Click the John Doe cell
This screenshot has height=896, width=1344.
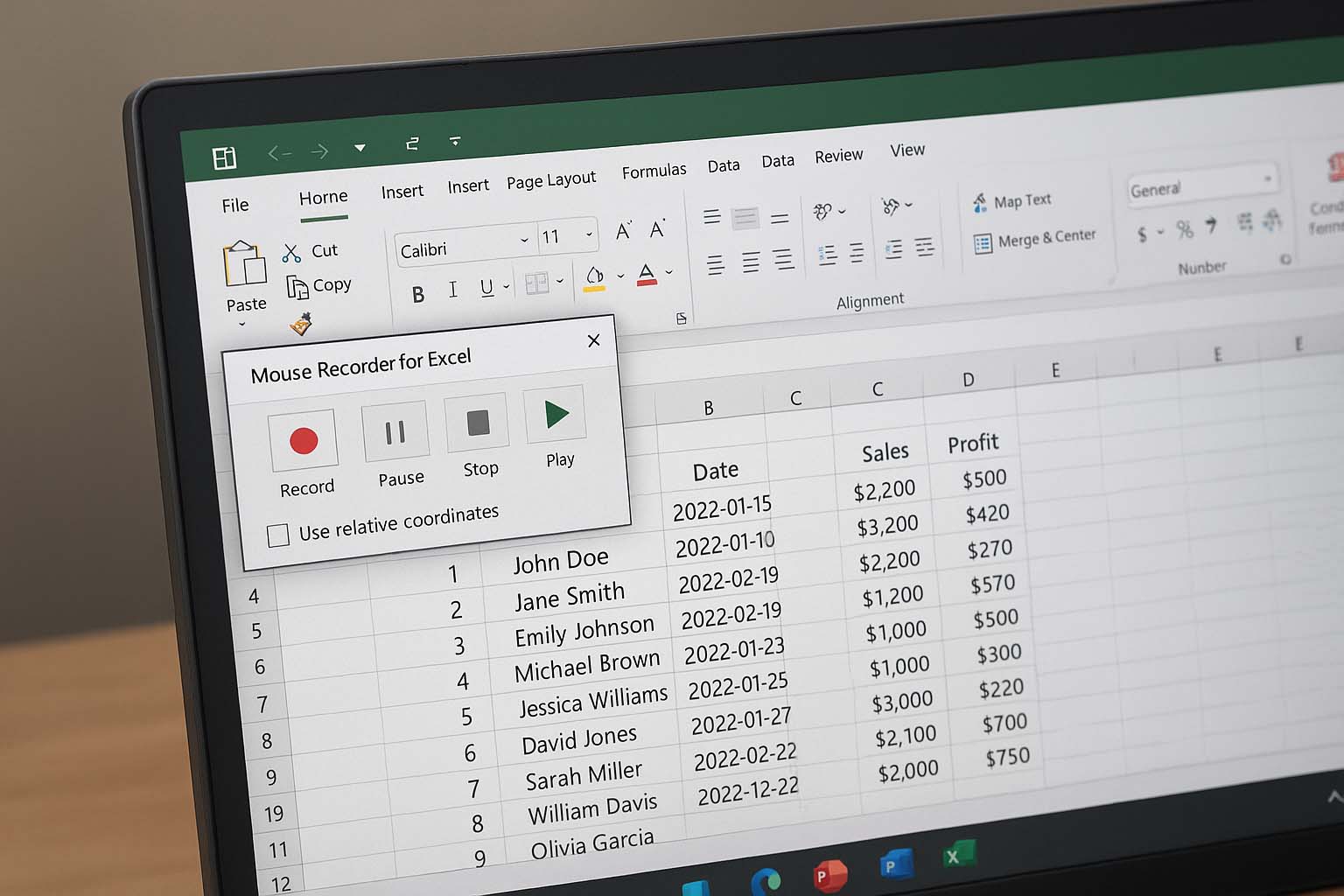[560, 561]
